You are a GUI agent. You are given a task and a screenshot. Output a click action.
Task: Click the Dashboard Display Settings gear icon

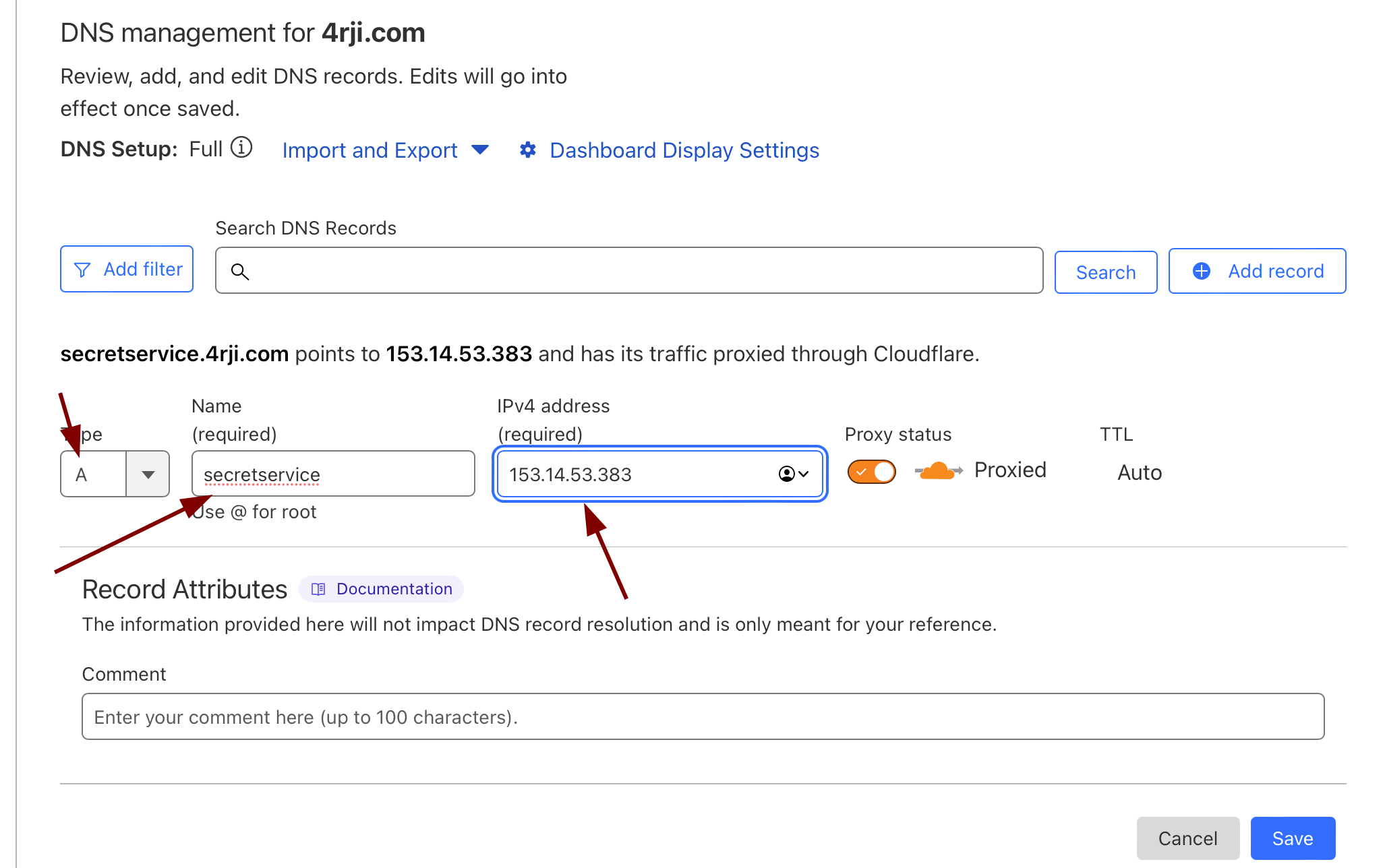point(528,150)
